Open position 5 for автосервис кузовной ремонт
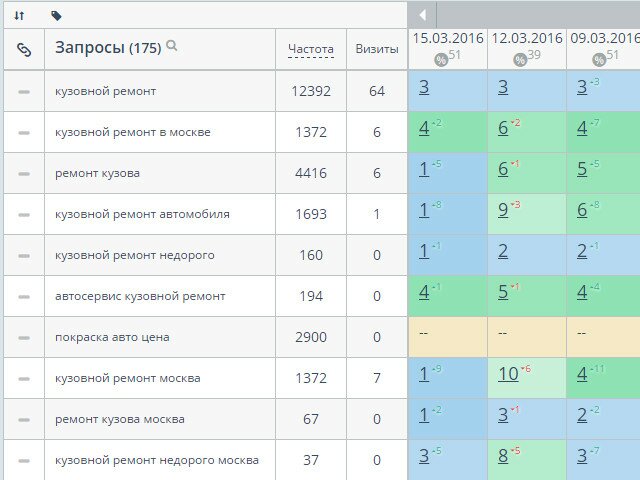640x480 pixels. (503, 292)
